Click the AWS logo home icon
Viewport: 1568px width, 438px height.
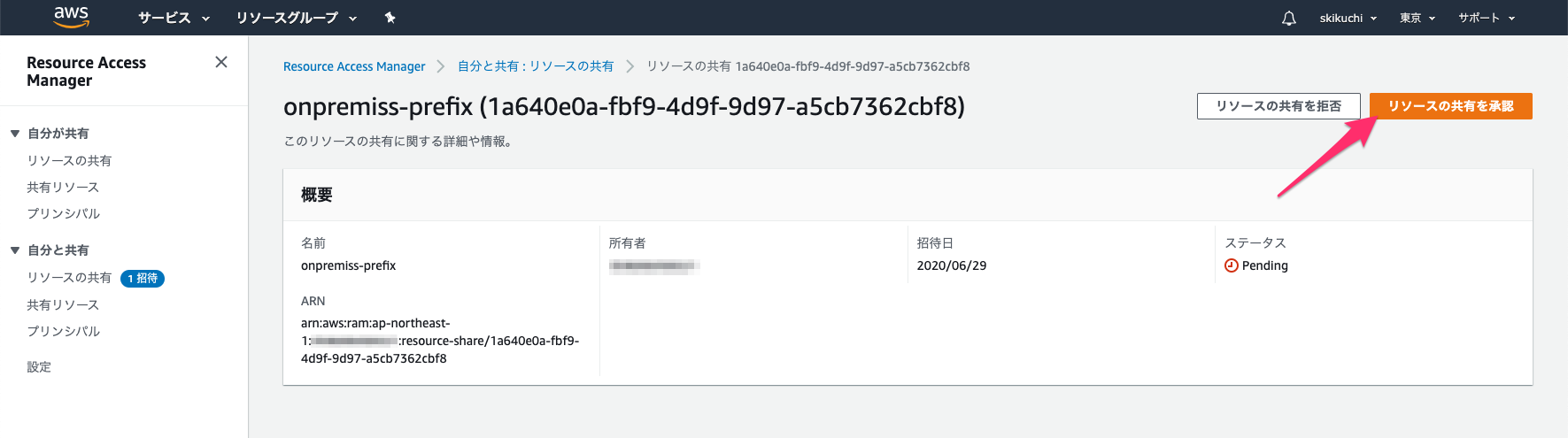click(x=71, y=17)
